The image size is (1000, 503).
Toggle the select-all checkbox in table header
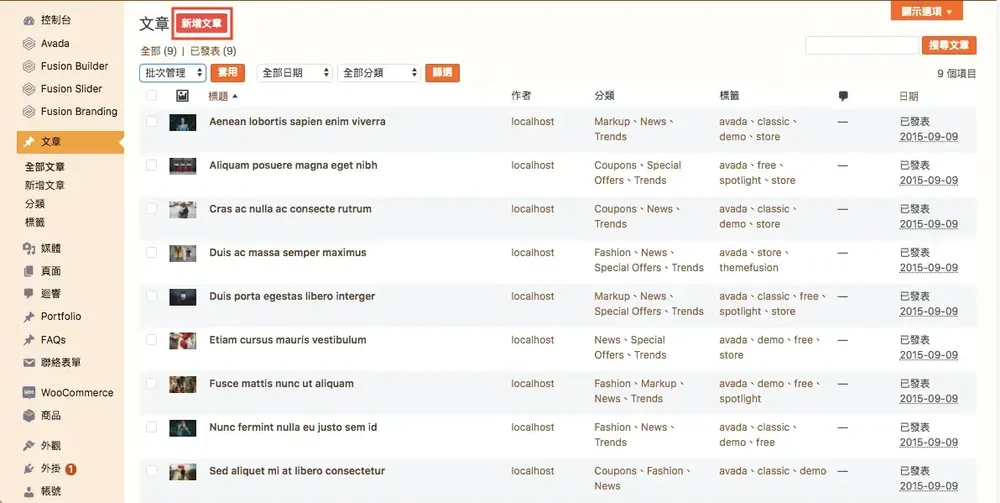click(x=151, y=96)
